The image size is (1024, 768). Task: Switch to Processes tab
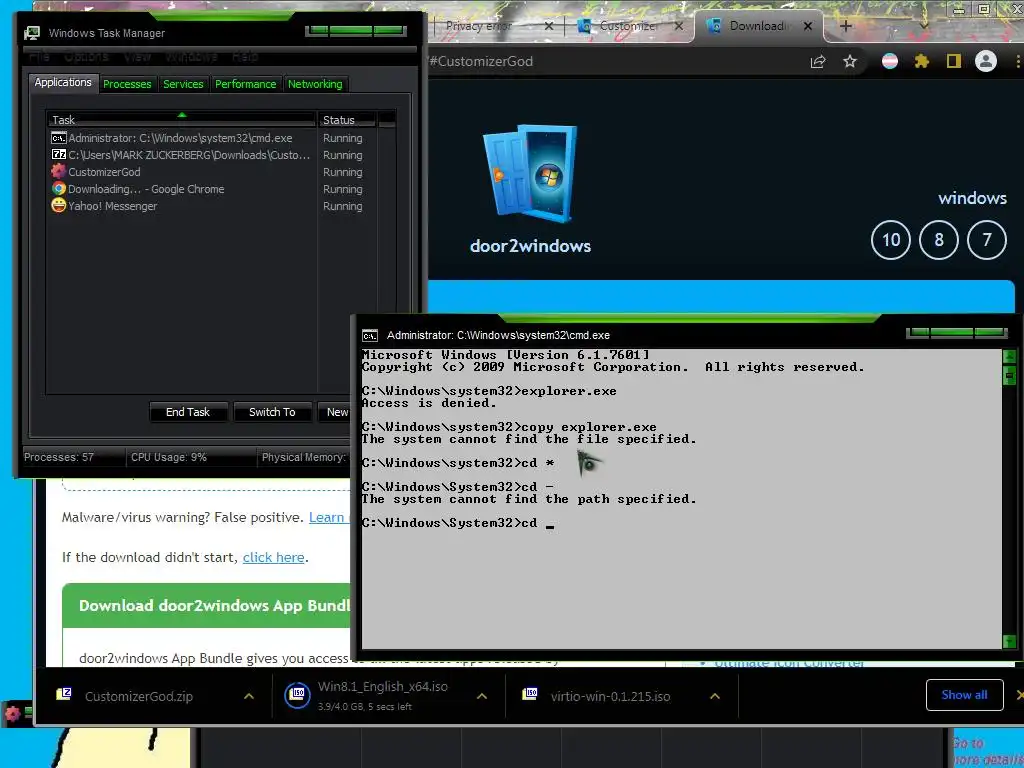click(127, 84)
